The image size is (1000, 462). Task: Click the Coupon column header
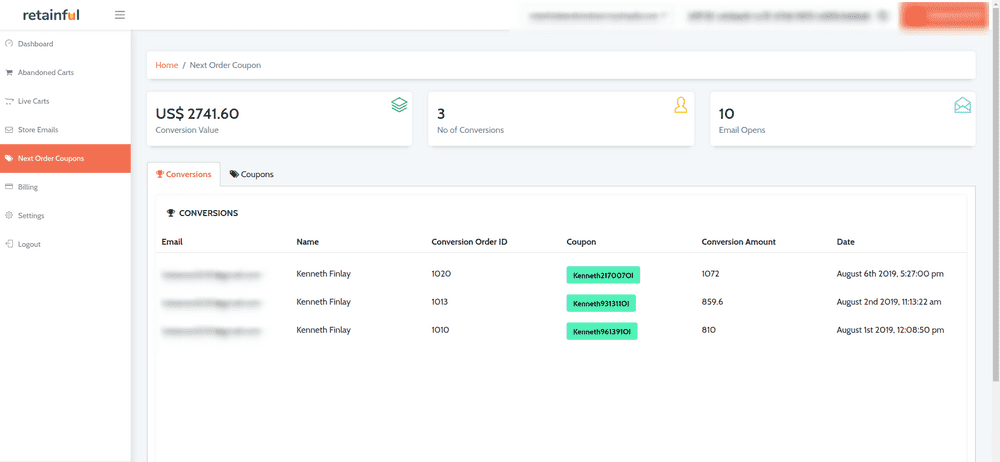[x=581, y=242]
